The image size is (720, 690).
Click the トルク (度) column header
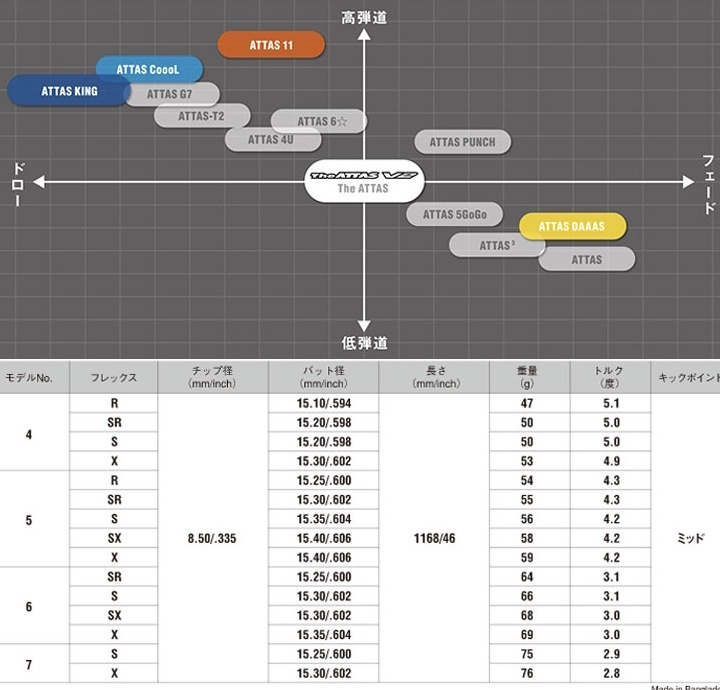click(609, 377)
